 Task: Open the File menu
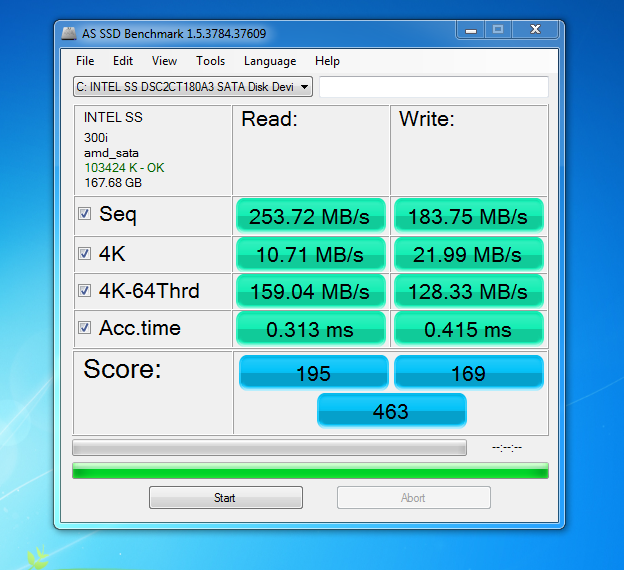pyautogui.click(x=85, y=61)
